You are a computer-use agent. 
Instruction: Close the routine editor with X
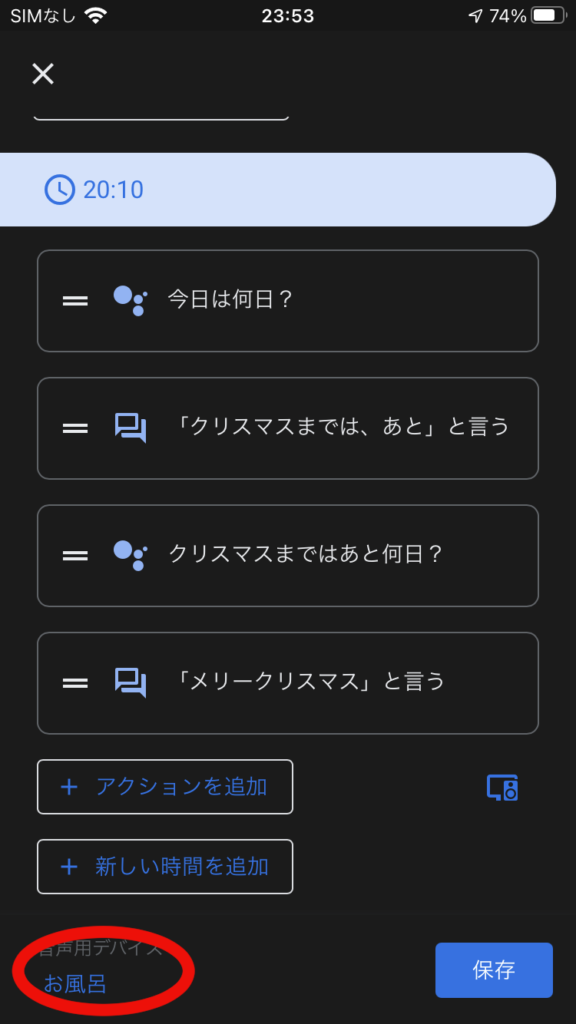point(43,74)
